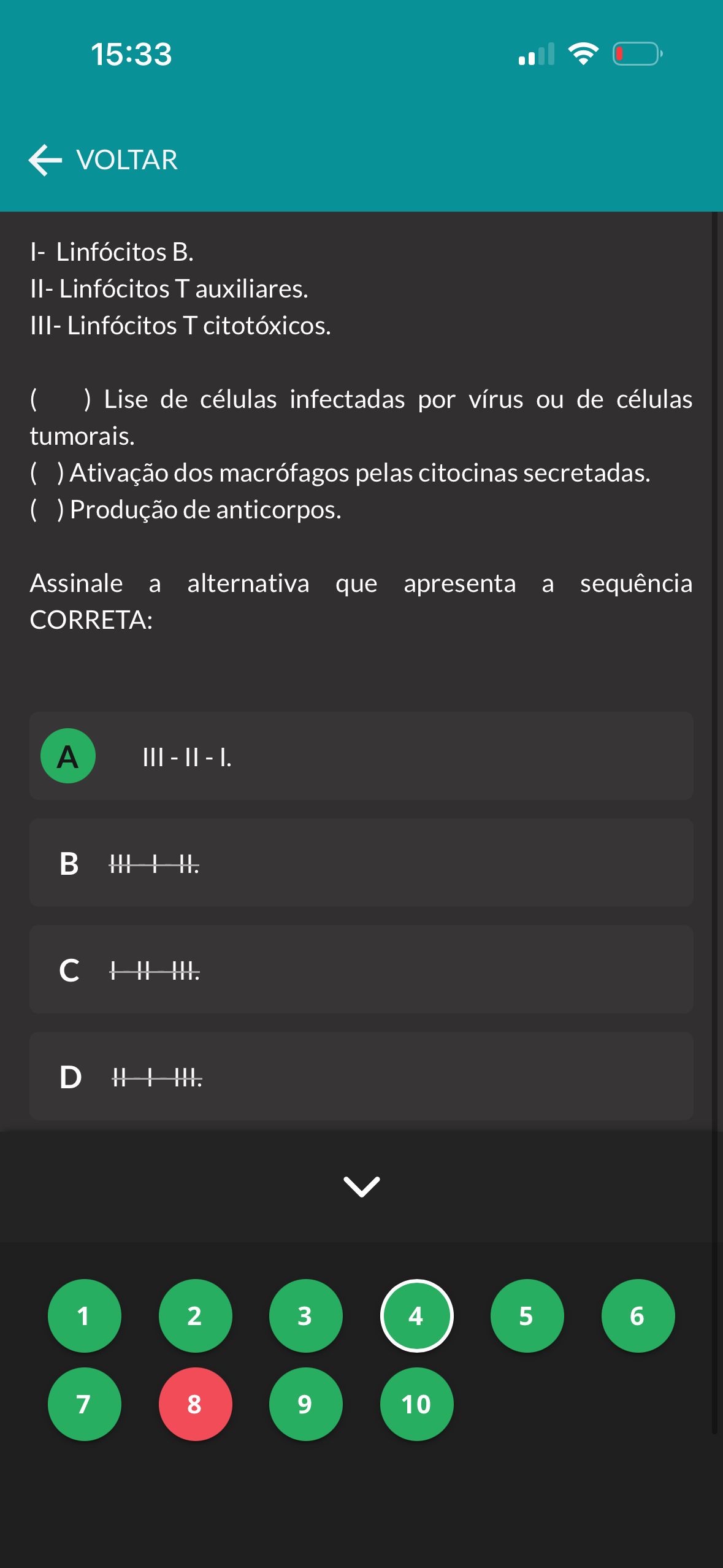This screenshot has width=723, height=1568.
Task: Choose alternative C struck-through option
Action: click(x=361, y=970)
